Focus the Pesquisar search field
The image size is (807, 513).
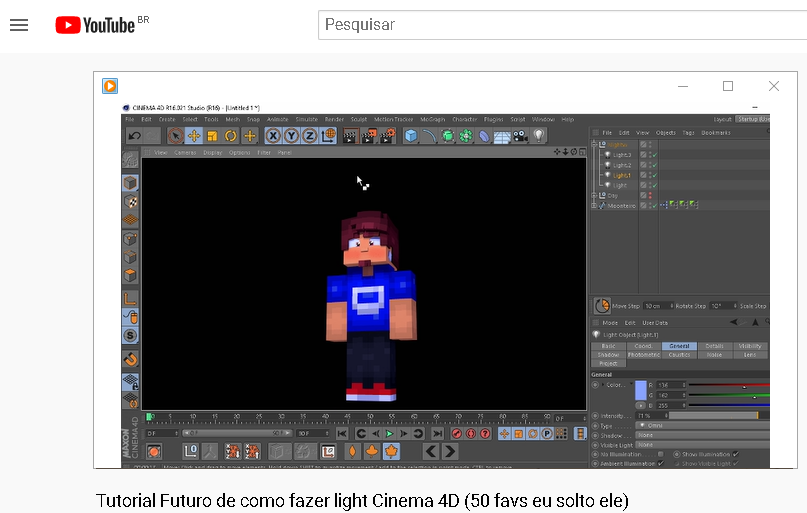pyautogui.click(x=563, y=25)
